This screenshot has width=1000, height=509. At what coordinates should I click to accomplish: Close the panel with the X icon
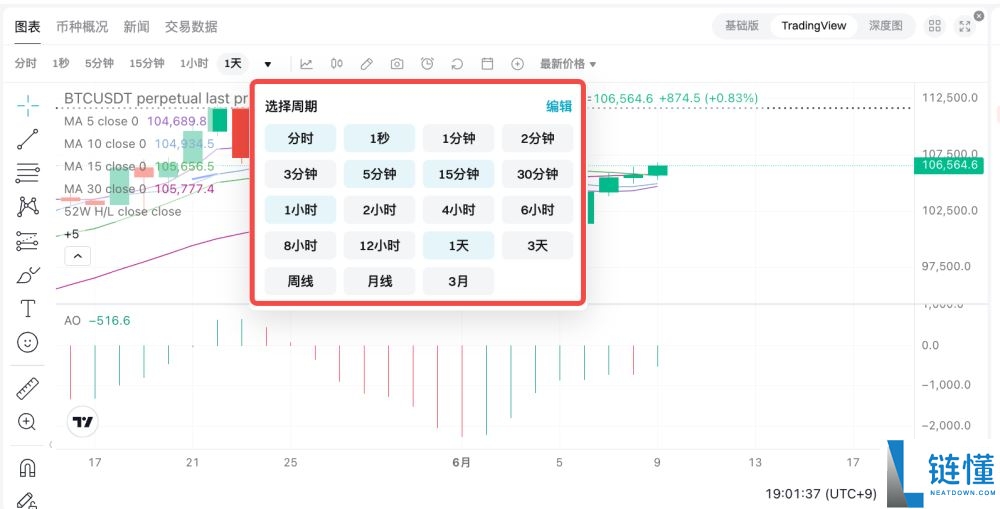(x=979, y=15)
